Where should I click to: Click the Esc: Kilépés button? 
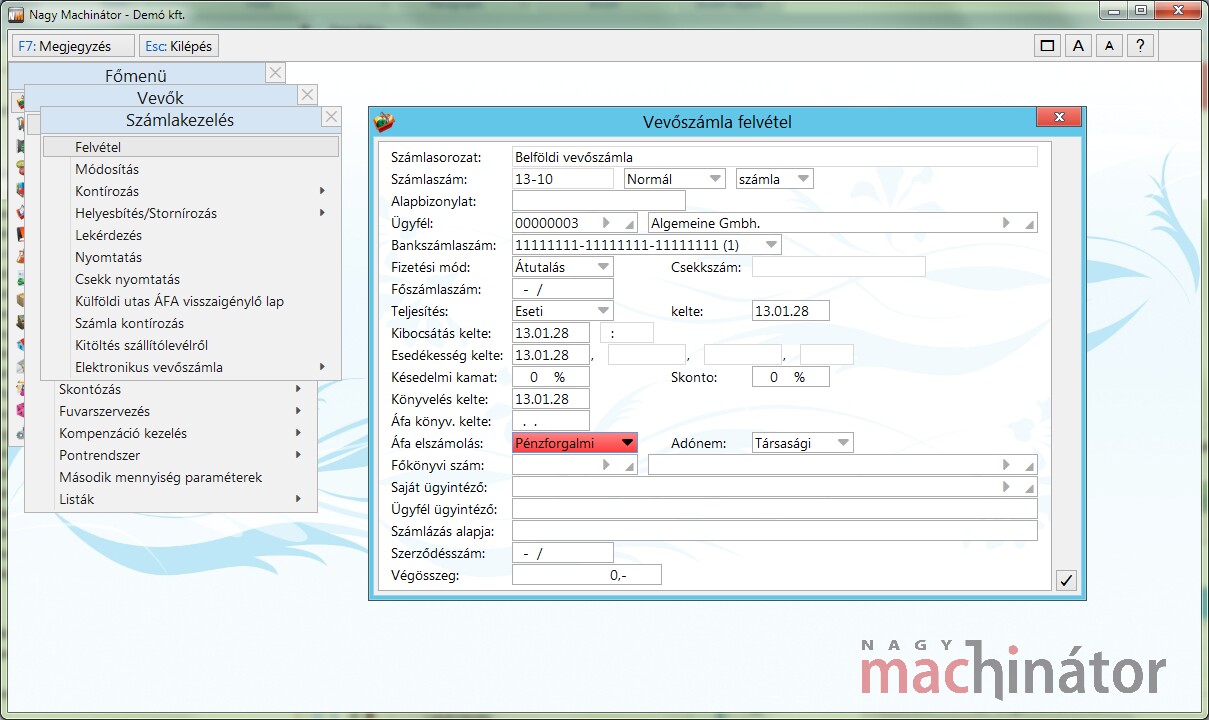point(179,46)
